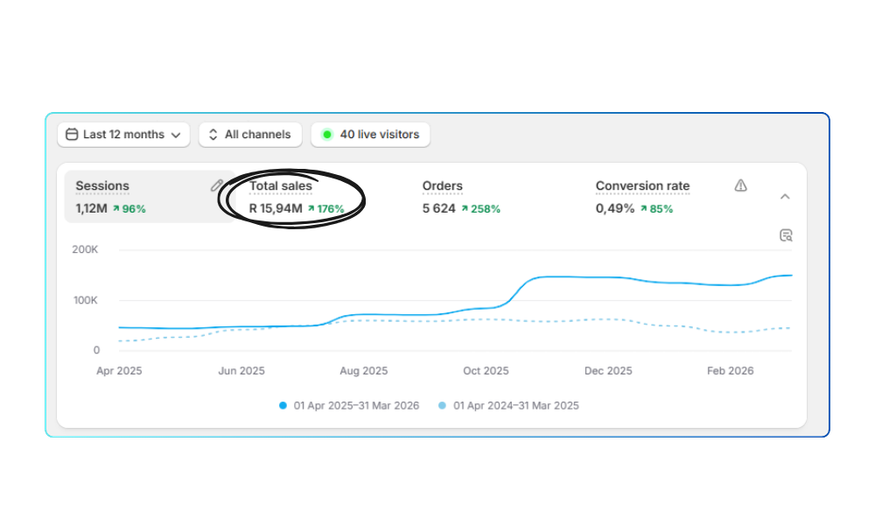This screenshot has height=525, width=875.
Task: Click the warning triangle icon near Conversion rate
Action: click(741, 186)
